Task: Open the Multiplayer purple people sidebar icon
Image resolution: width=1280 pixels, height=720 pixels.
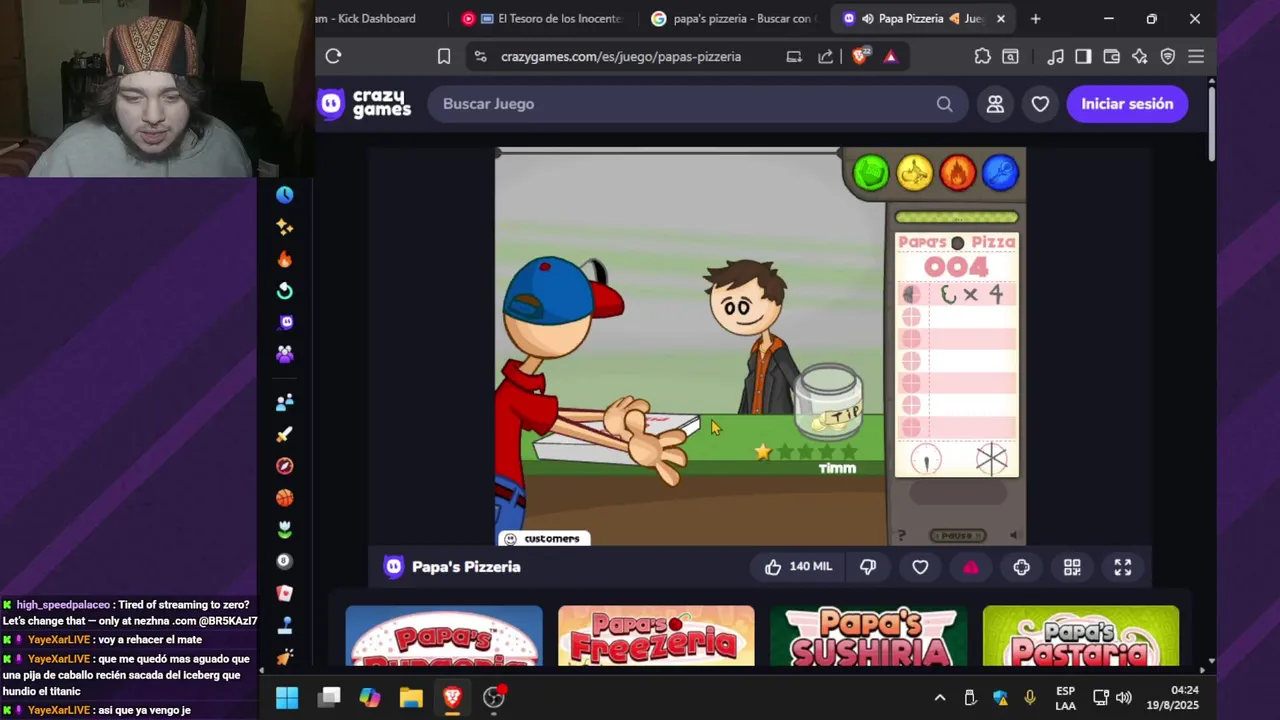Action: [285, 354]
